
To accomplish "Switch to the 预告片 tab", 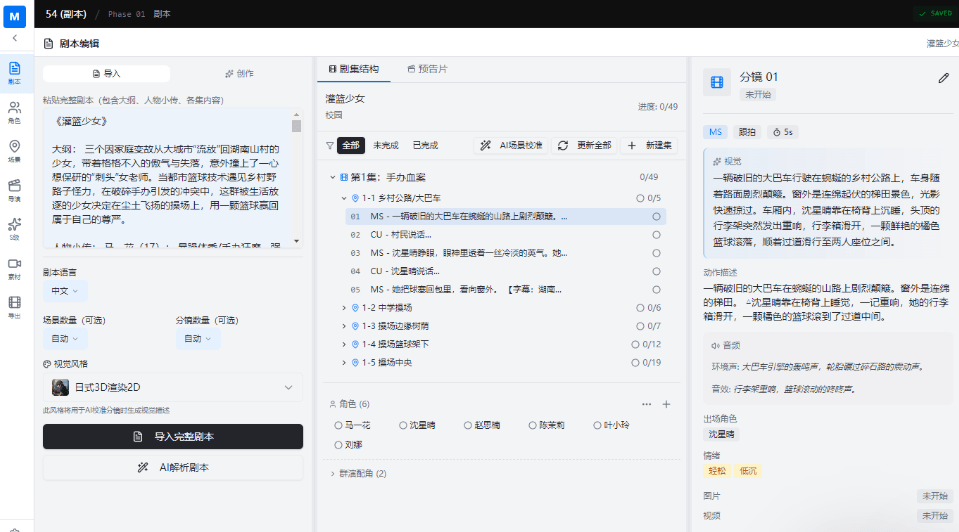I will pos(427,69).
